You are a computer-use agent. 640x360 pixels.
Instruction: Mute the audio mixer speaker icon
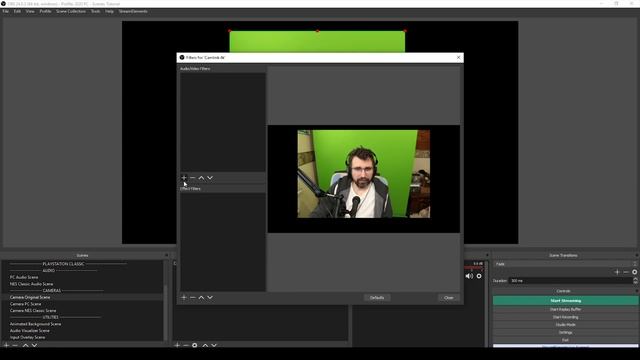(x=469, y=276)
